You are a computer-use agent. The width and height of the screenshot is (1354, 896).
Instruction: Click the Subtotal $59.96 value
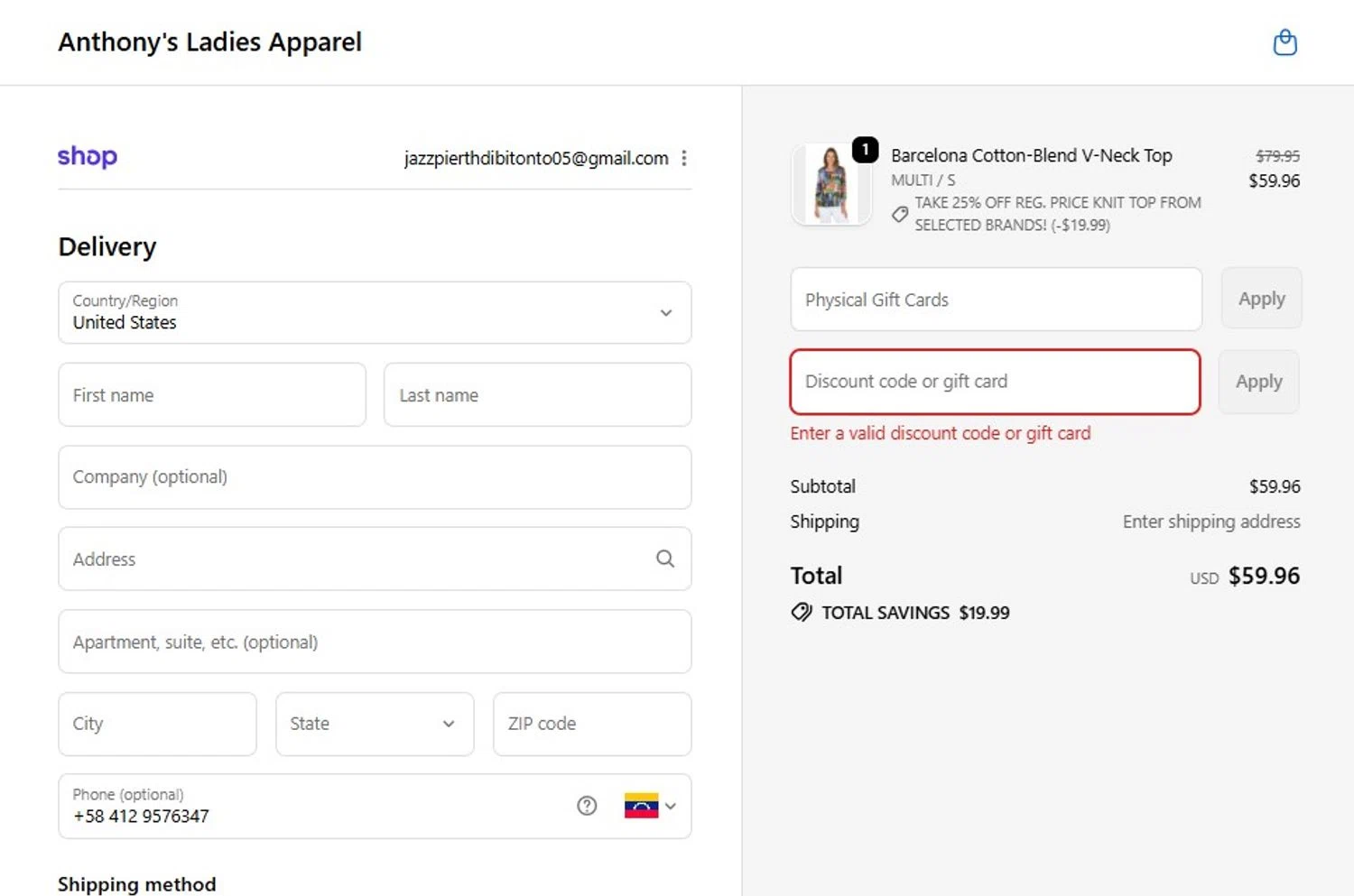[1275, 486]
